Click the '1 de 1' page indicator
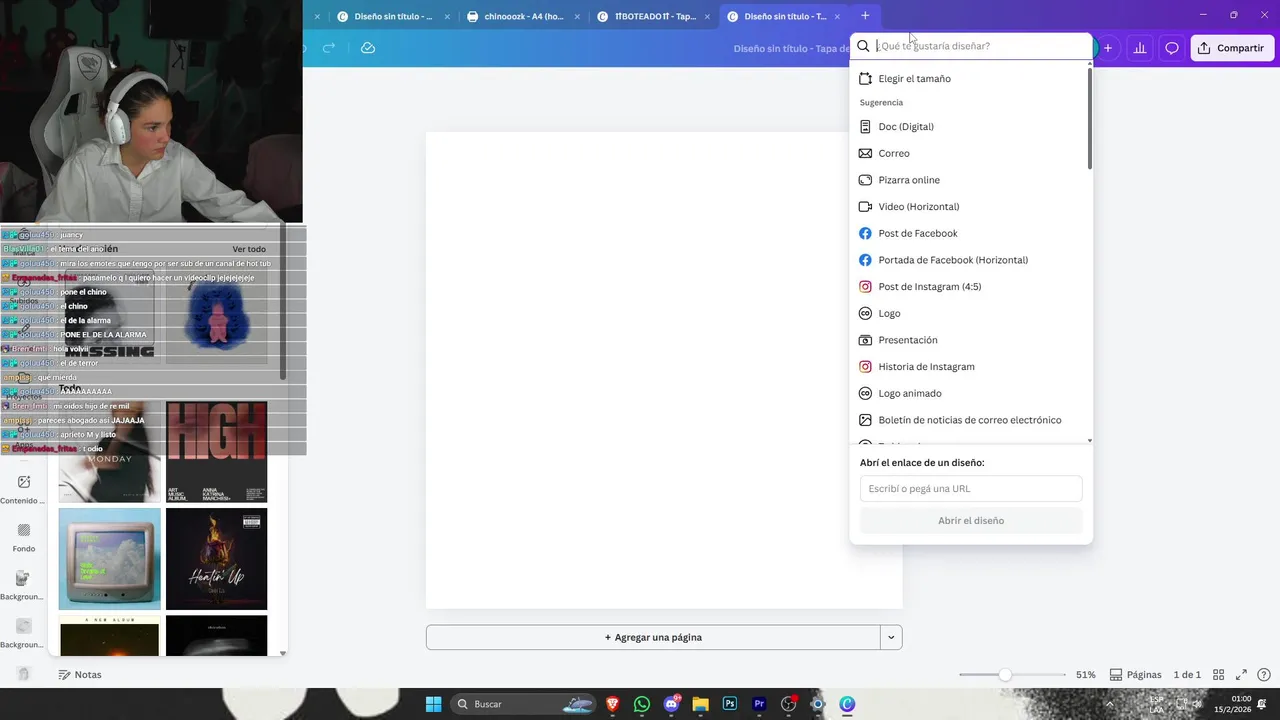Viewport: 1280px width, 720px height. click(1187, 675)
